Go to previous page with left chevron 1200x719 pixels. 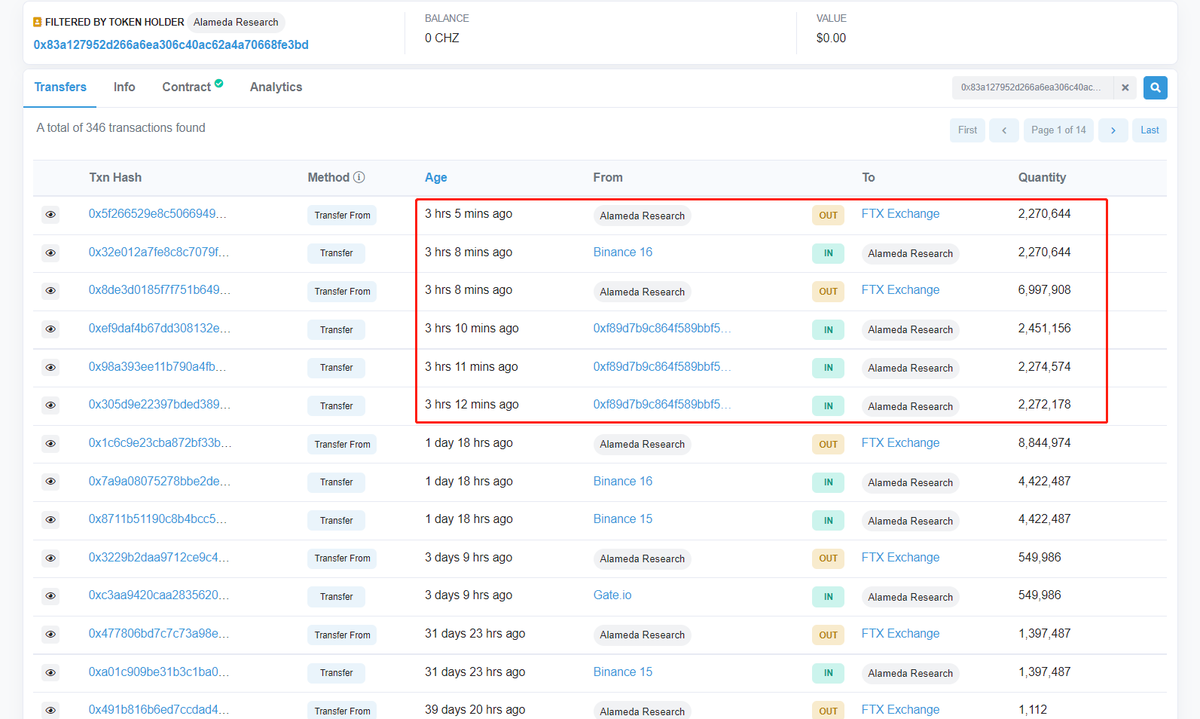pyautogui.click(x=1004, y=130)
